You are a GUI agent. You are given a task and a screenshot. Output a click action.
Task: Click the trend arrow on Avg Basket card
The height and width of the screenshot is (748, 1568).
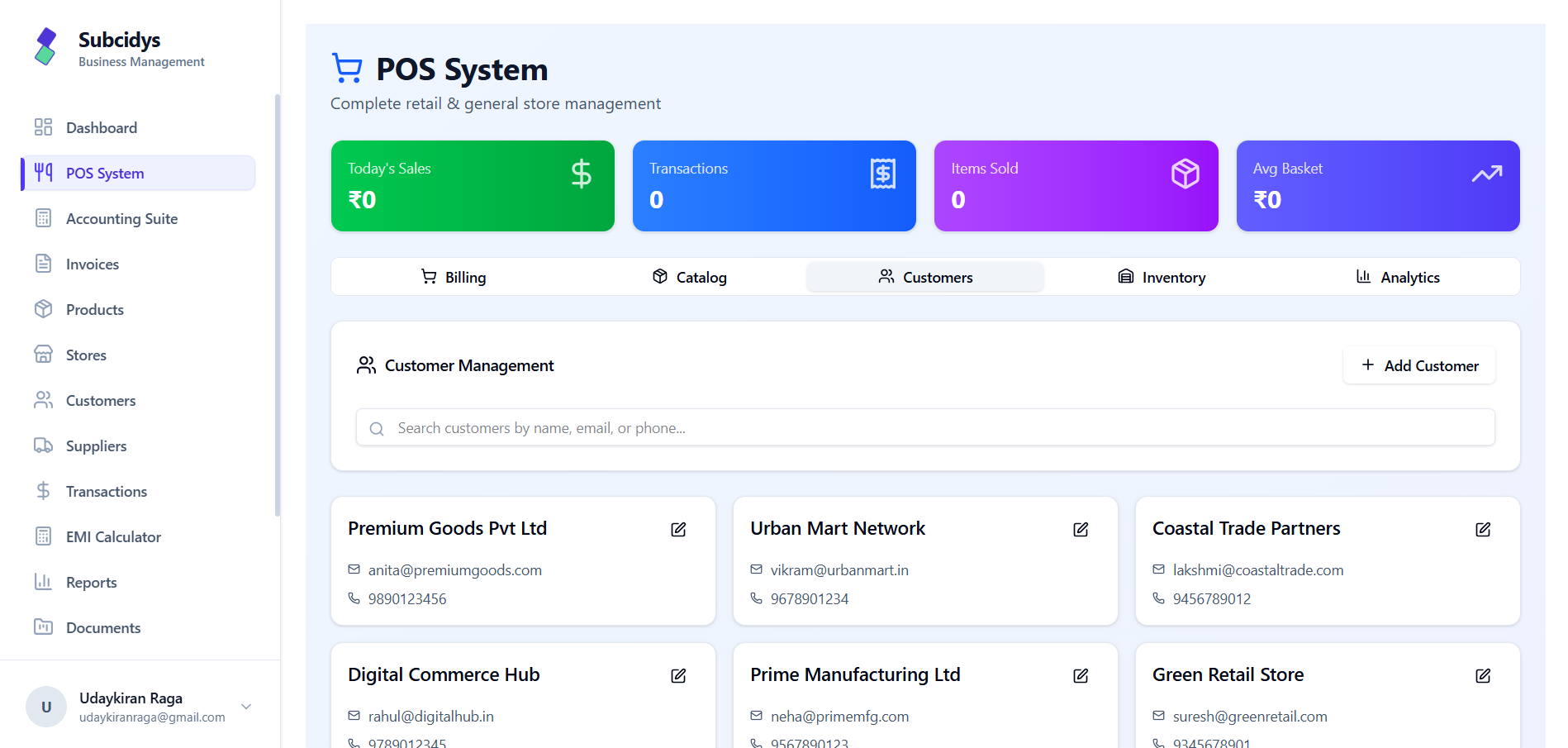click(x=1487, y=174)
